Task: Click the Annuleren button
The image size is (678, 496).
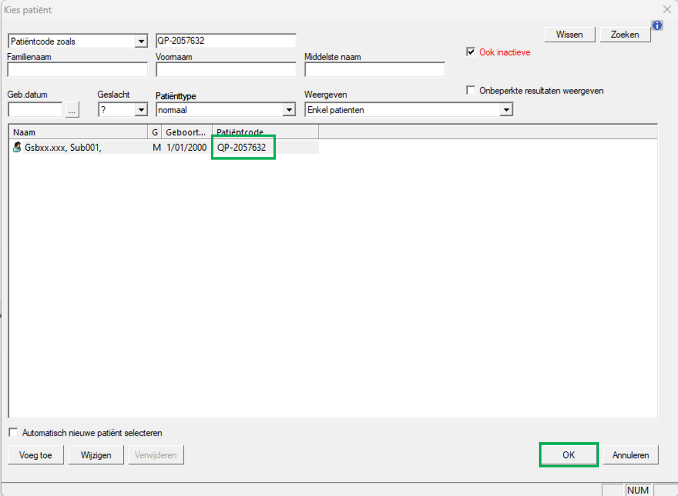Action: 630,455
